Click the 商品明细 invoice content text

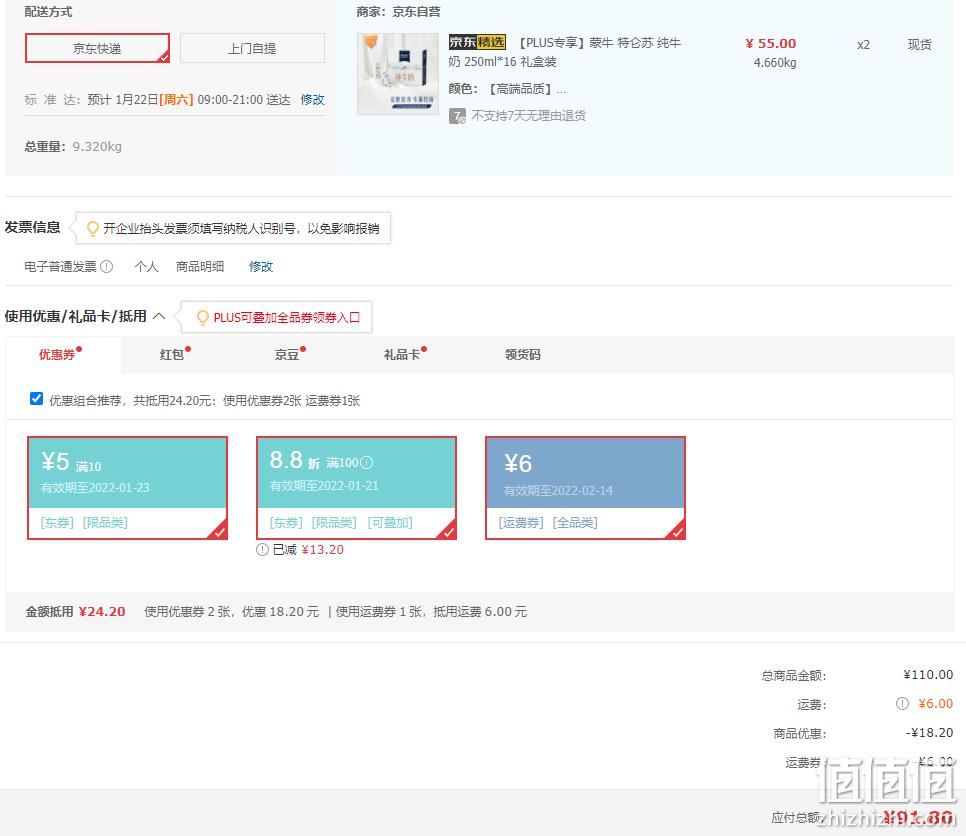pos(200,267)
